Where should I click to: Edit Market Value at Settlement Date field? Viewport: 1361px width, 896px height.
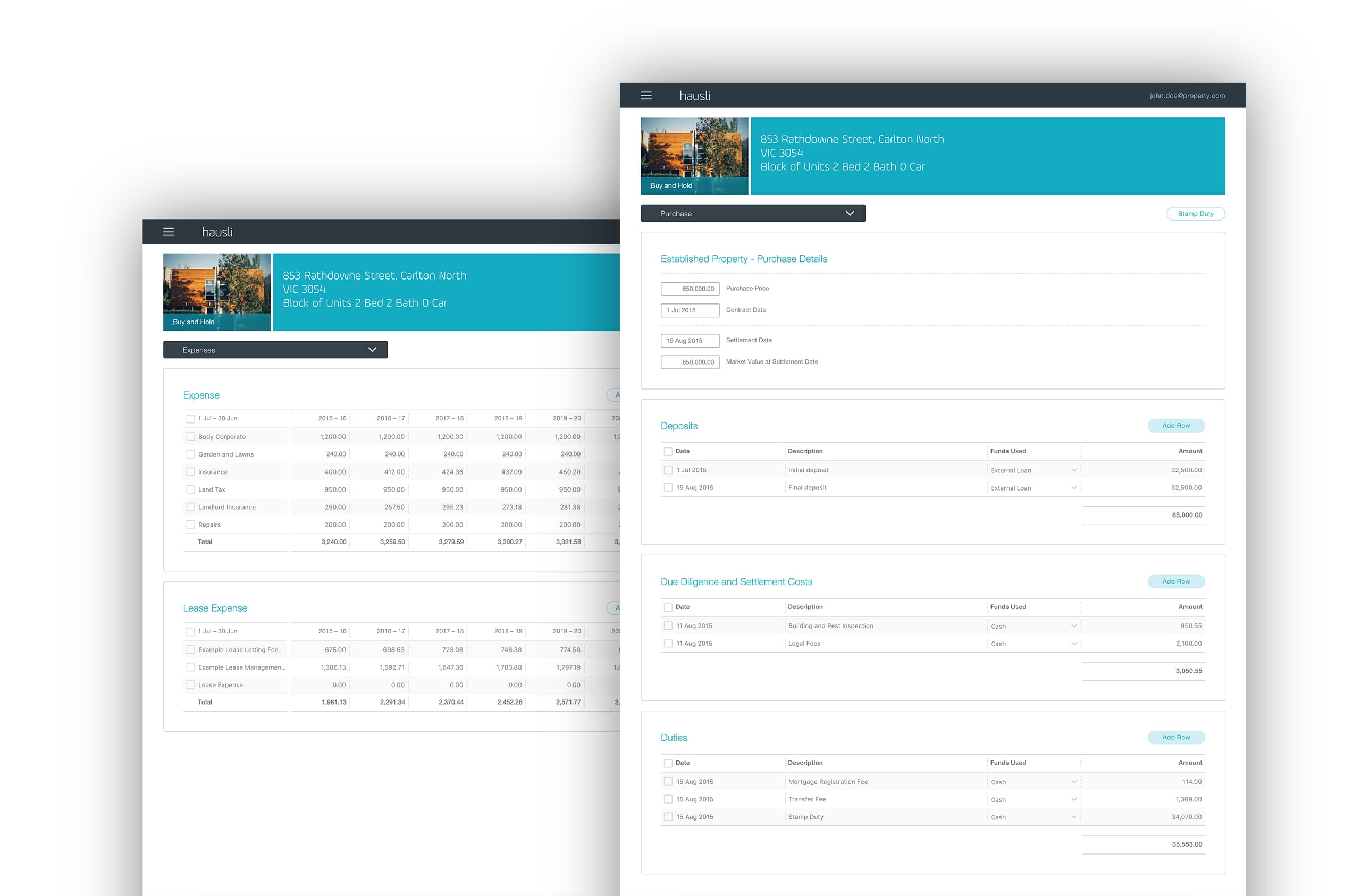[690, 362]
